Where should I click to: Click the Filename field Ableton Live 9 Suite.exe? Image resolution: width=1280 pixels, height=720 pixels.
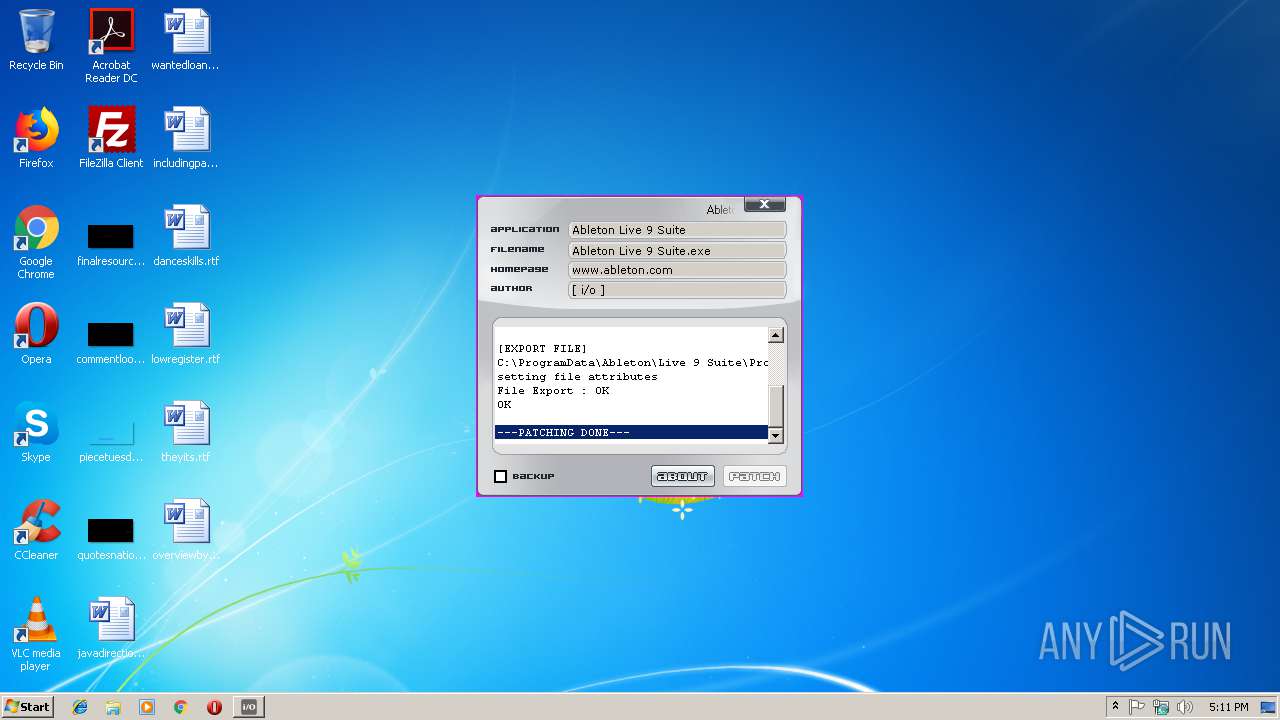pos(677,251)
